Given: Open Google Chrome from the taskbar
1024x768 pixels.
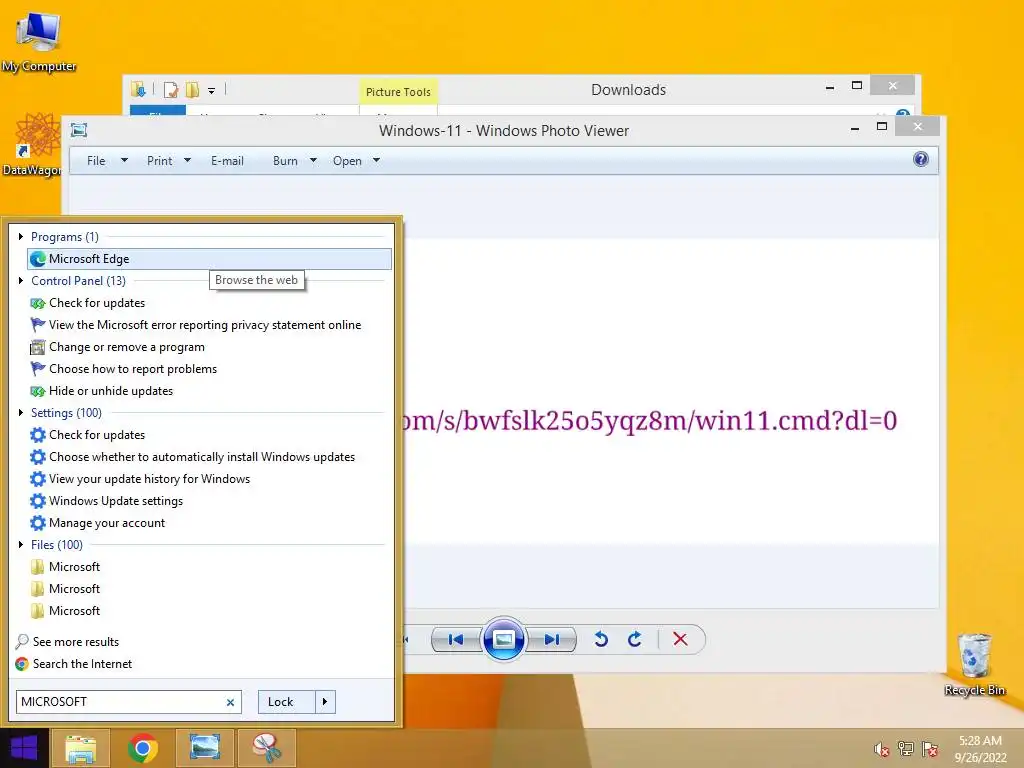Looking at the screenshot, I should coord(143,748).
